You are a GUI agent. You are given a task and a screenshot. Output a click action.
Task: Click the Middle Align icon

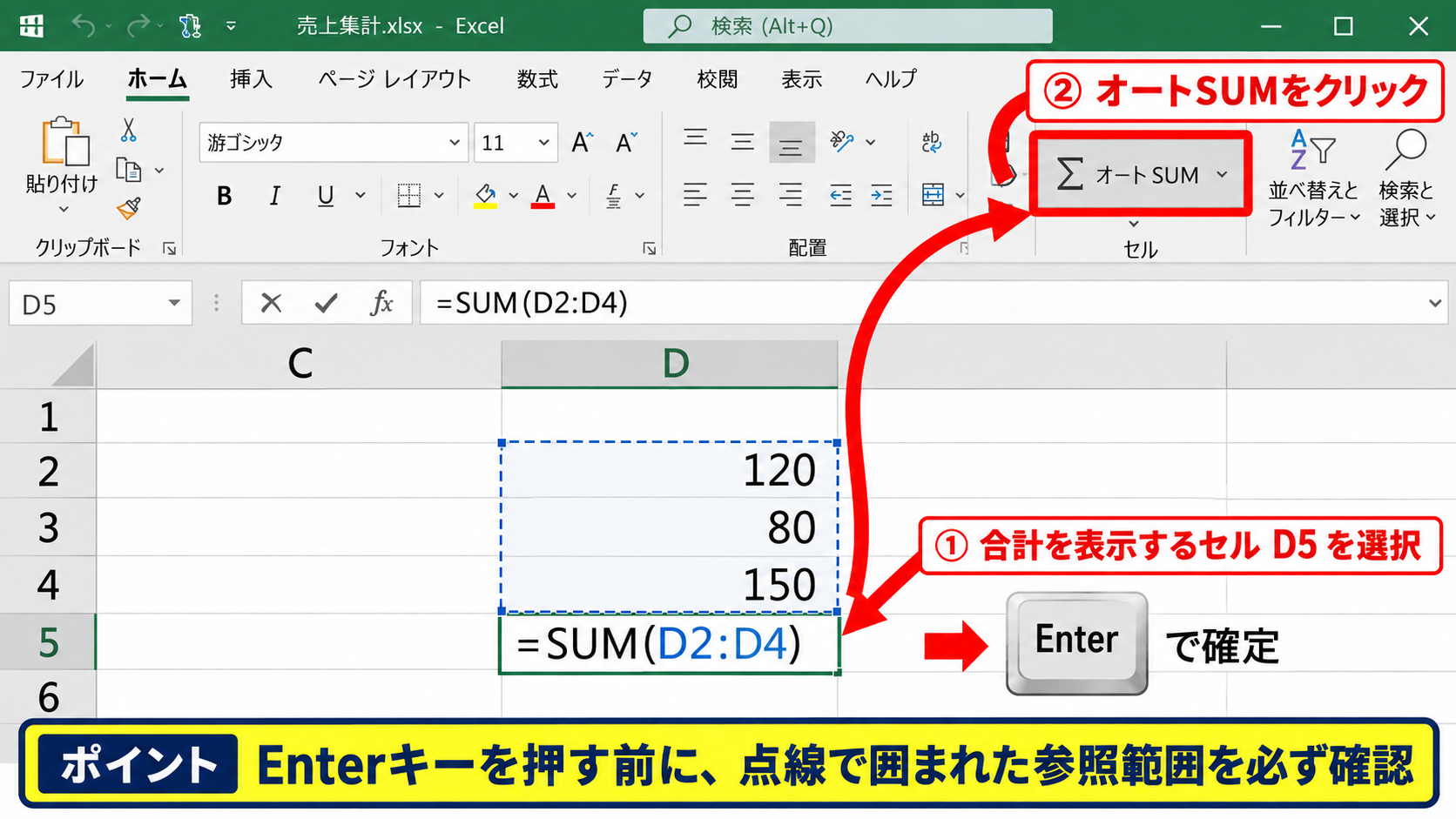(743, 141)
